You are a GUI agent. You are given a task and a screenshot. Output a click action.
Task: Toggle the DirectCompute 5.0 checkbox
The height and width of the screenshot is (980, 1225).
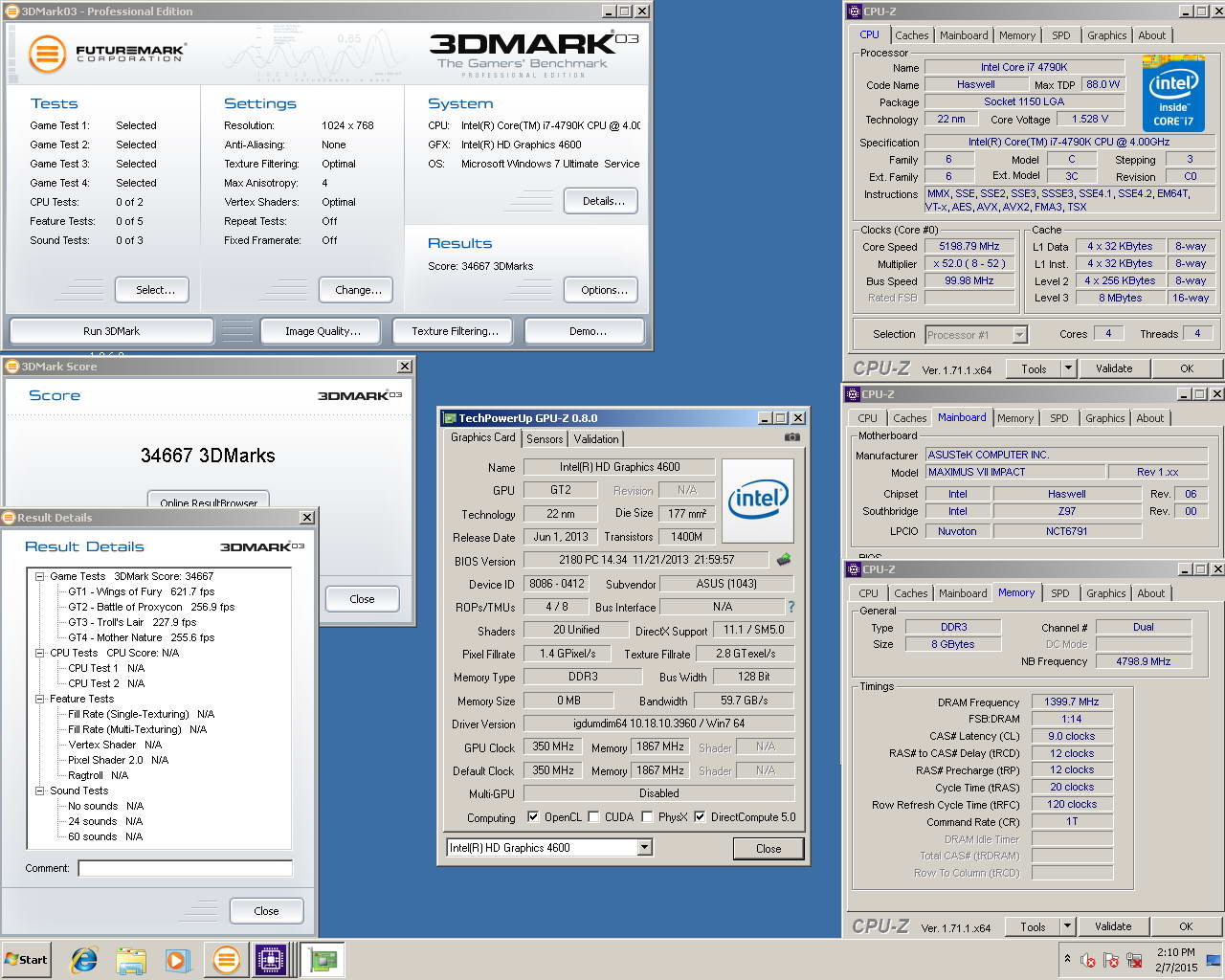click(x=700, y=817)
